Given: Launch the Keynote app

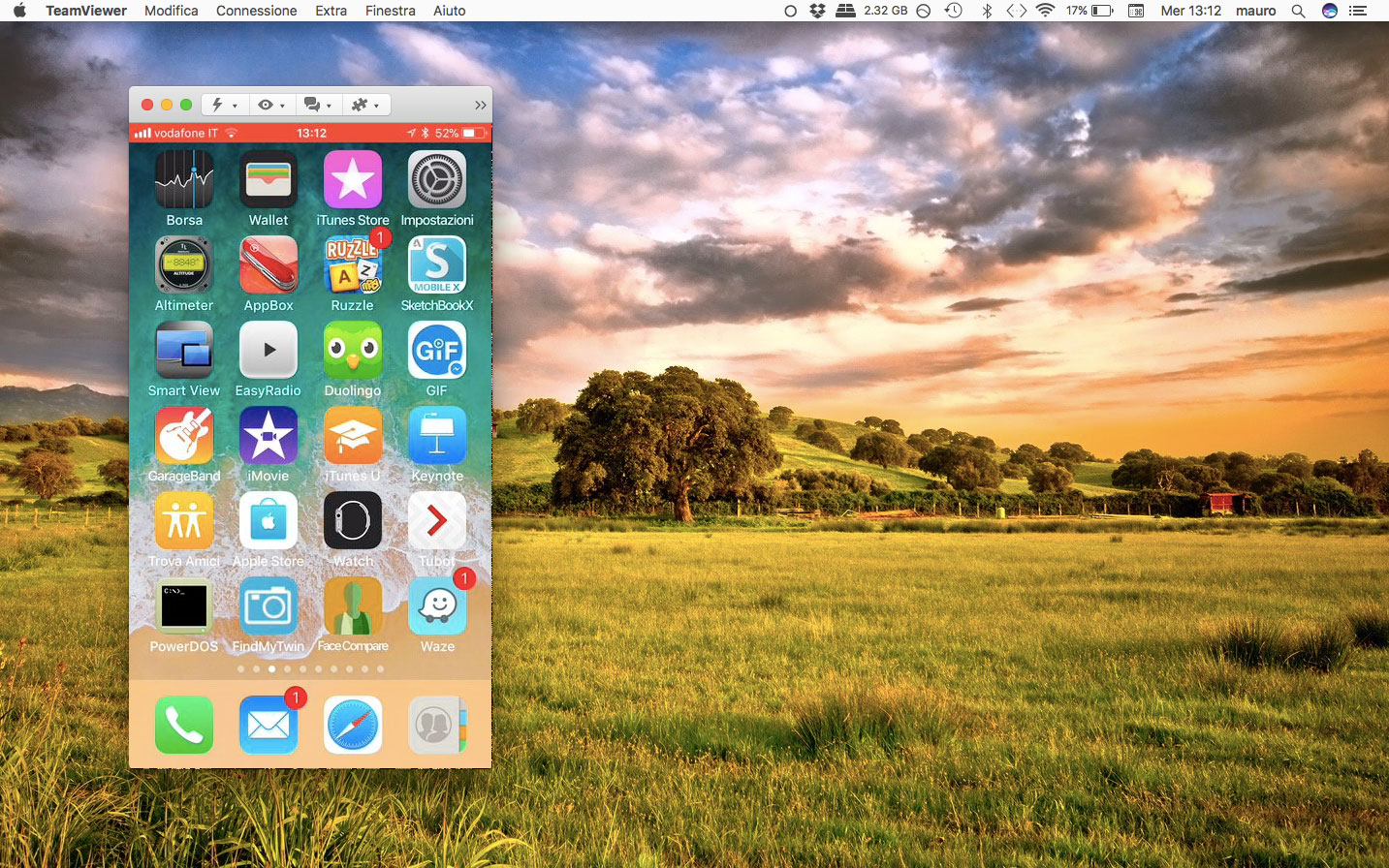Looking at the screenshot, I should (437, 436).
